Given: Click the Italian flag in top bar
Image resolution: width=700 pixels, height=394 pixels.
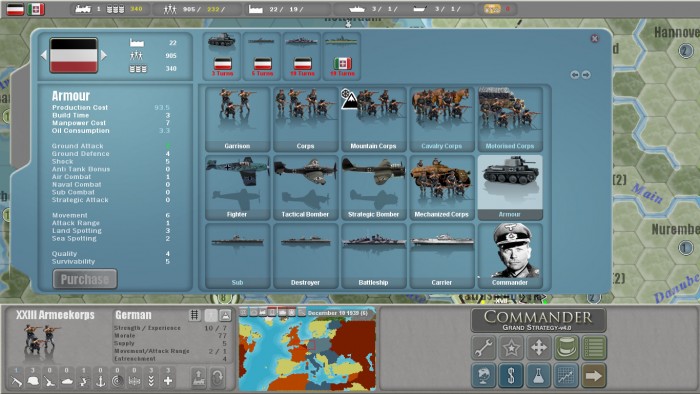Looking at the screenshot, I should 36,9.
